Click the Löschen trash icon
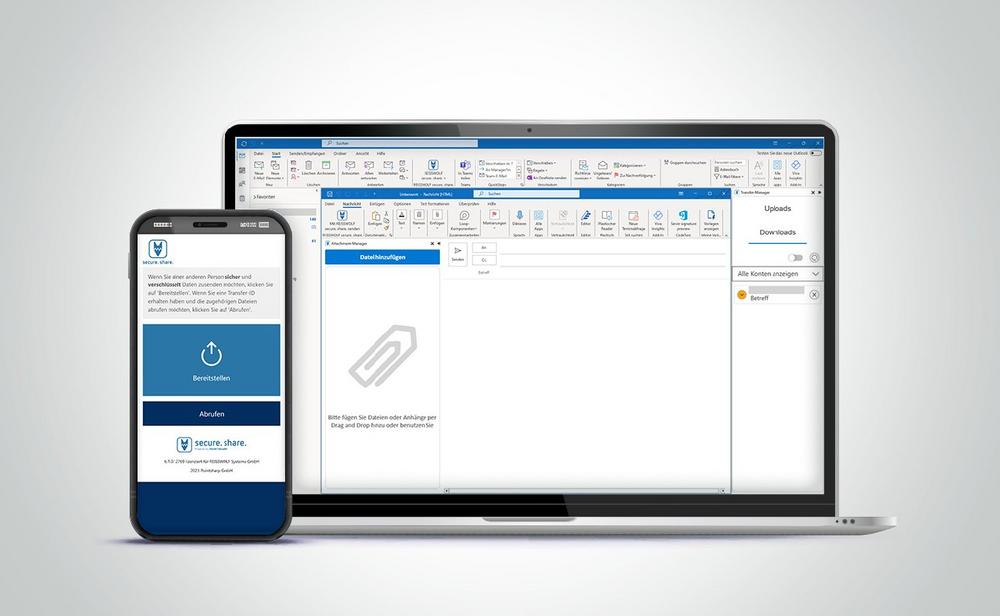 coord(309,166)
